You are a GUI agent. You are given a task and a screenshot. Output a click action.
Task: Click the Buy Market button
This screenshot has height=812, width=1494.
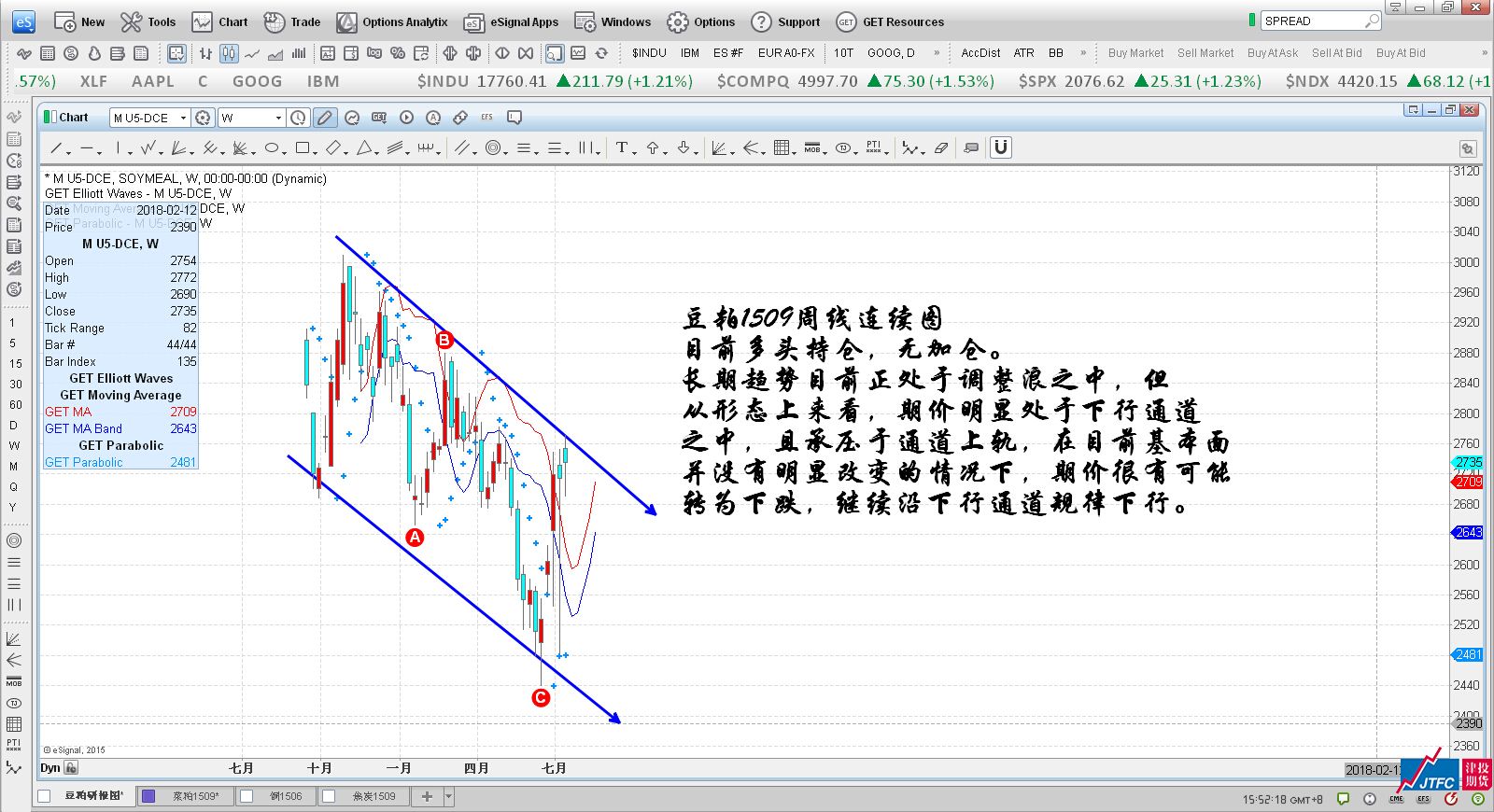click(1135, 53)
